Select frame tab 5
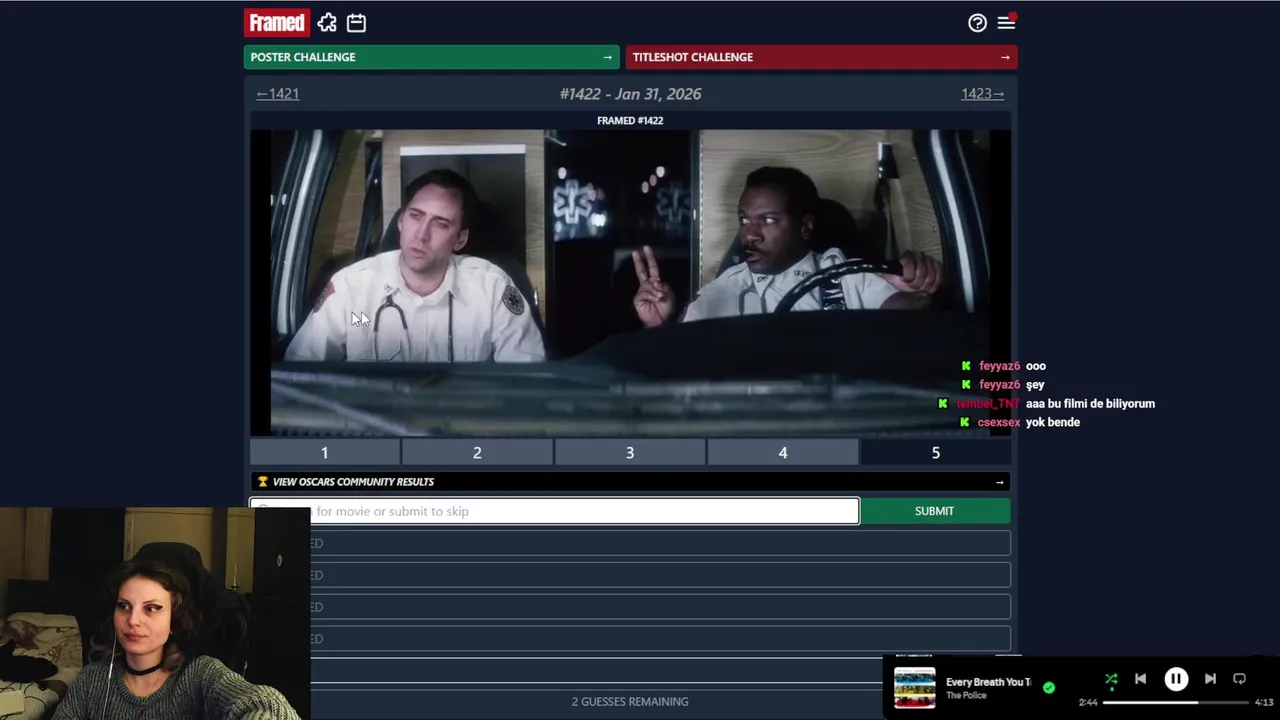This screenshot has height=720, width=1280. point(936,453)
